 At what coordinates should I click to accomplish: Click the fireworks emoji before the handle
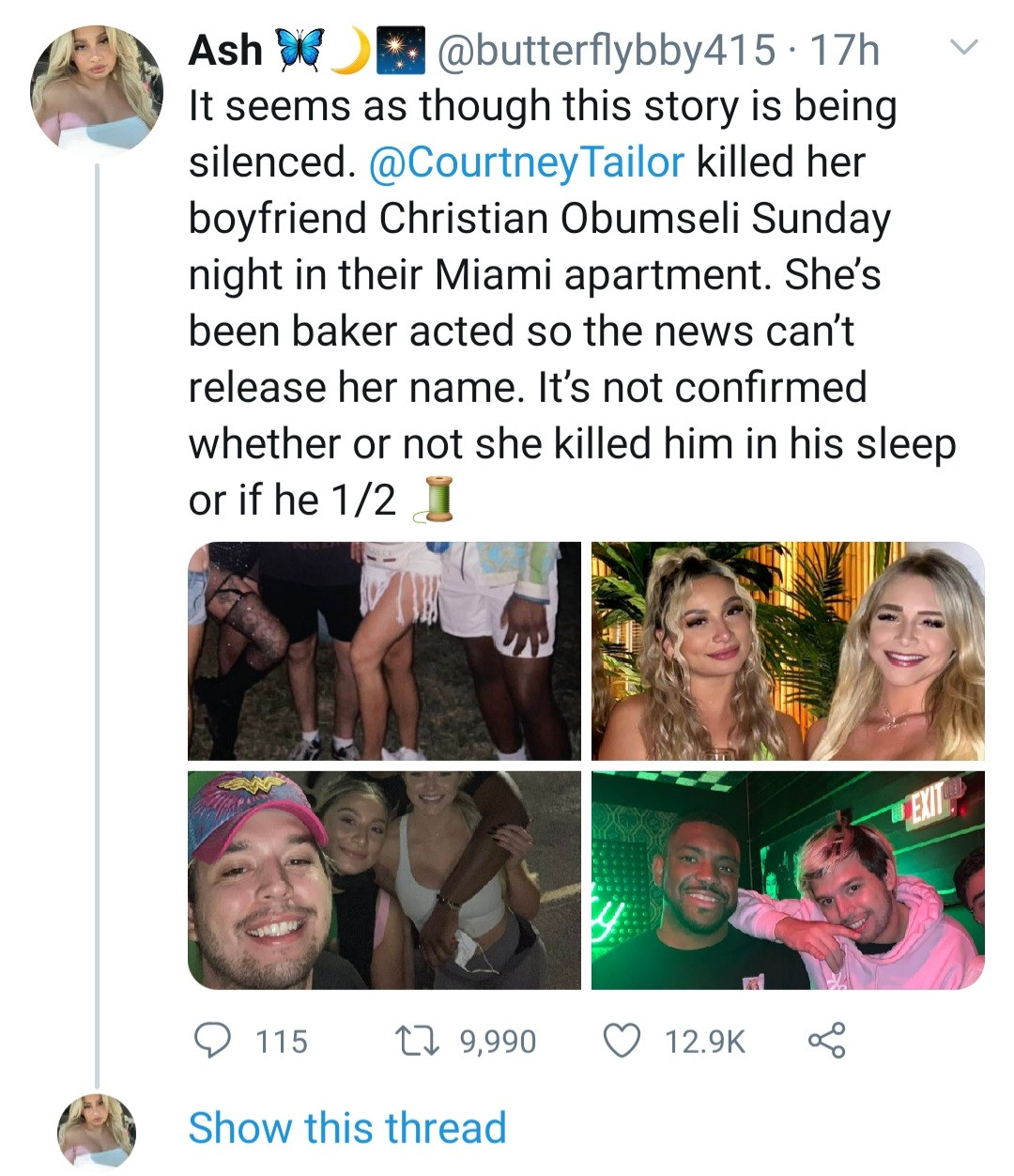[397, 50]
